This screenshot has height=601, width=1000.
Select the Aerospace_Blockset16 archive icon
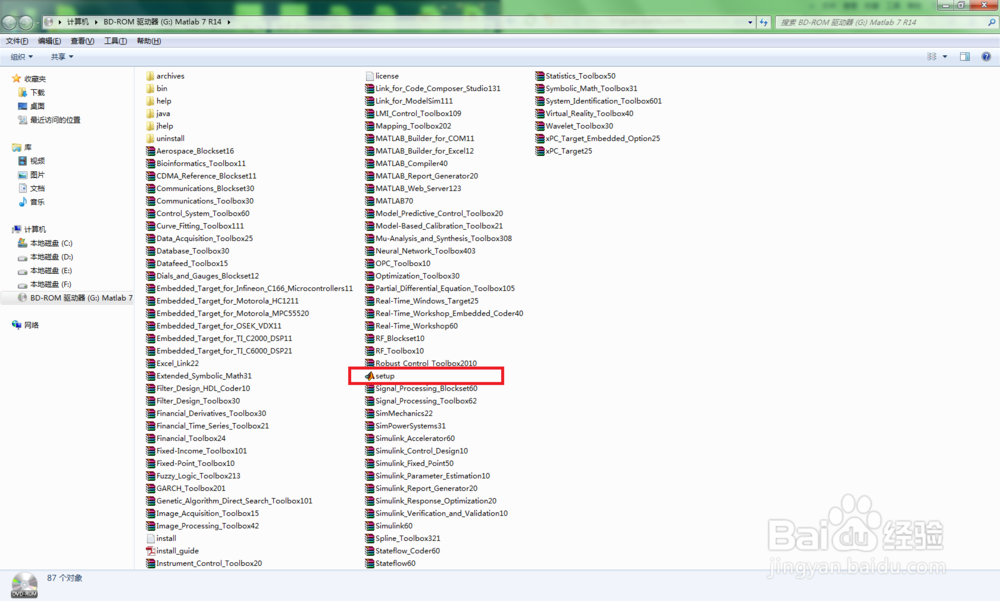[151, 151]
